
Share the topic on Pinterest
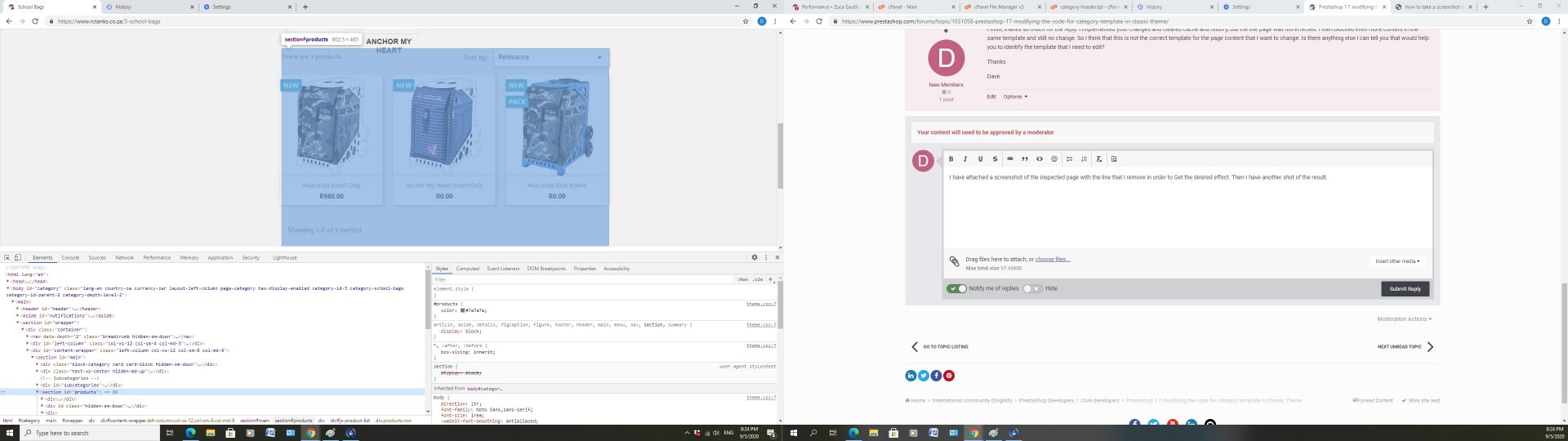coord(949,376)
